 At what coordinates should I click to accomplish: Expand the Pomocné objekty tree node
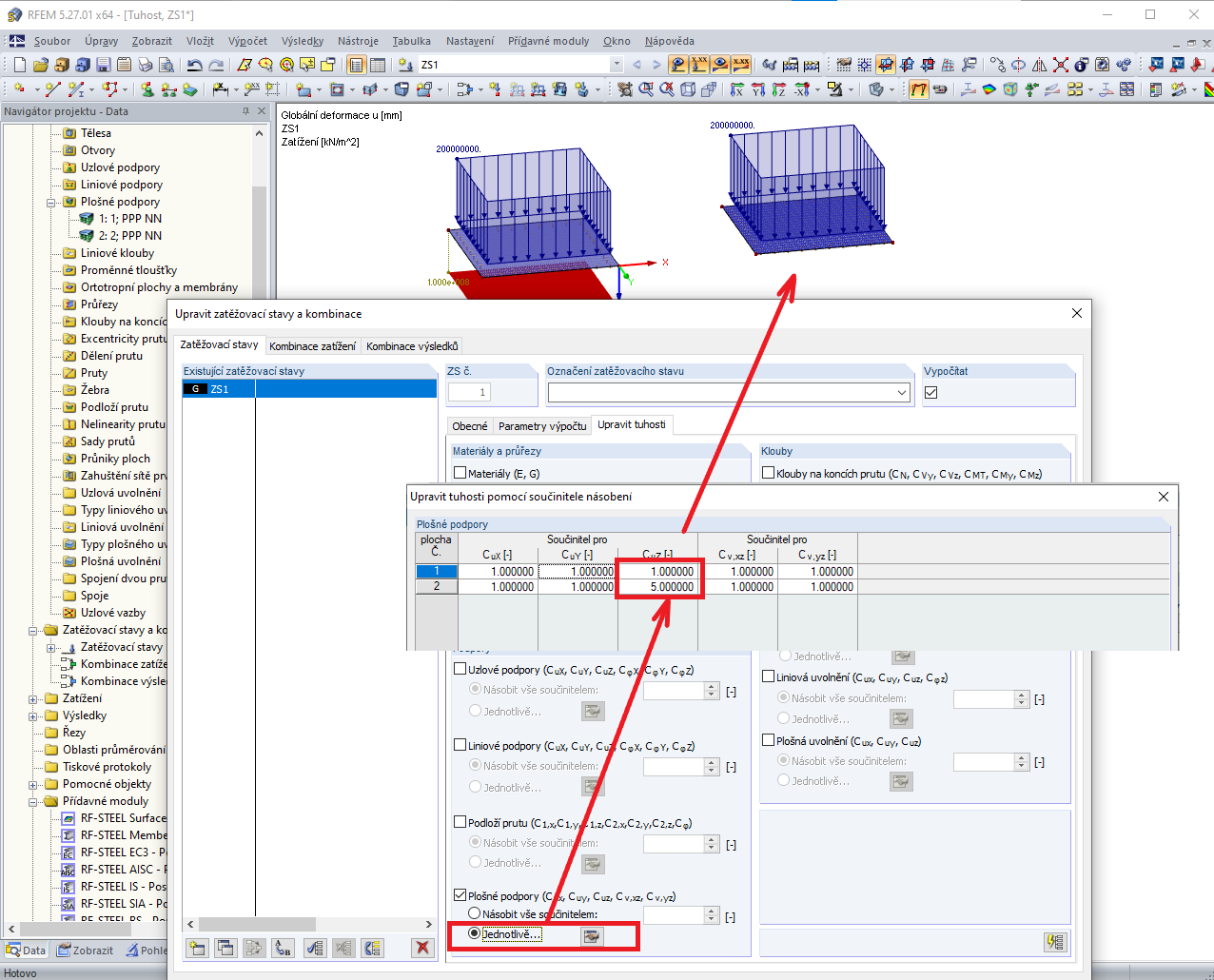[33, 784]
